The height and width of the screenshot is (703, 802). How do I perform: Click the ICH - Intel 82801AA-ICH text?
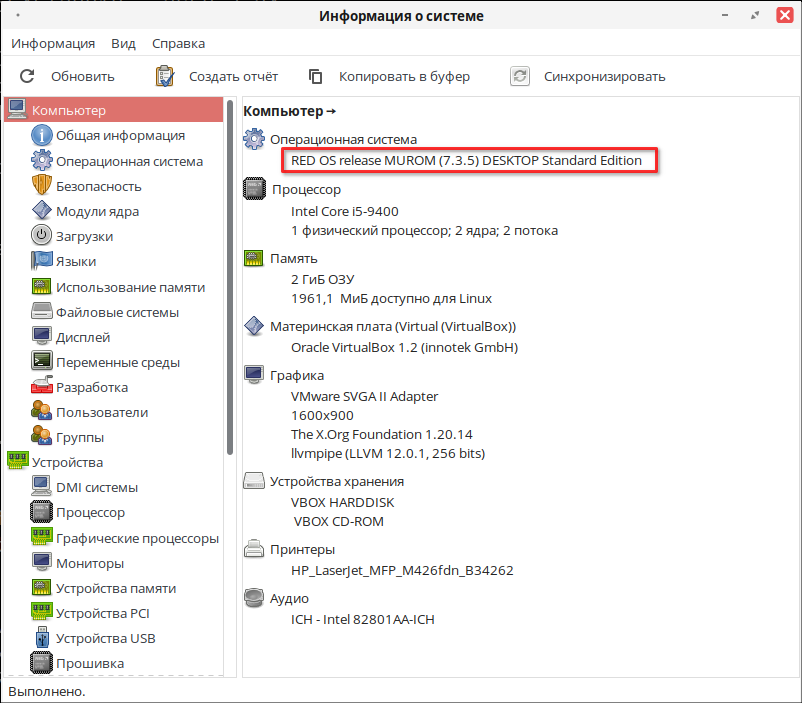point(363,619)
